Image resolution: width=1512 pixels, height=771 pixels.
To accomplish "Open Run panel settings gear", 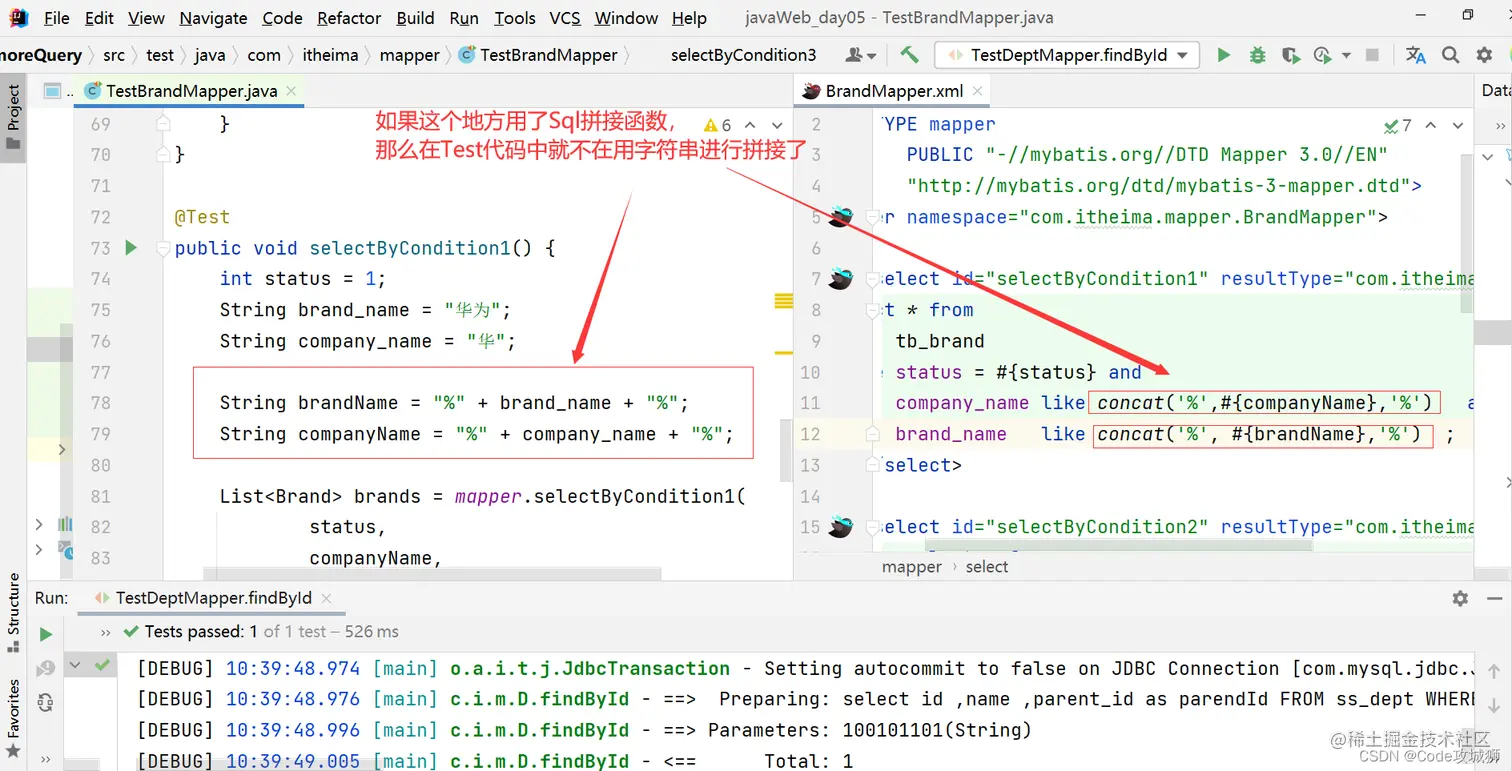I will point(1460,598).
